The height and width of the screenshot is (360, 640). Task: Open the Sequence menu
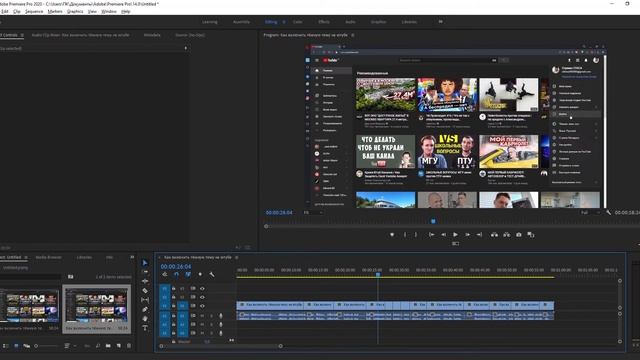(x=34, y=11)
